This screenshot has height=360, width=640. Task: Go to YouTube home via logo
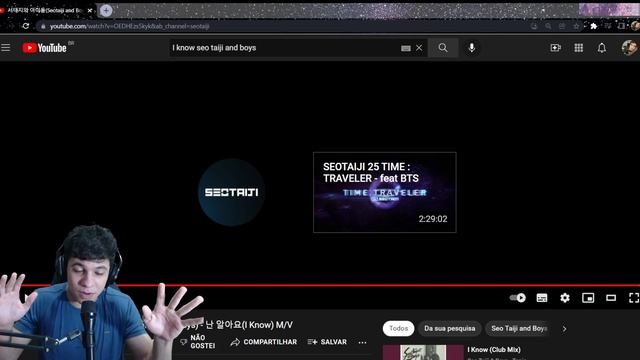click(x=44, y=48)
